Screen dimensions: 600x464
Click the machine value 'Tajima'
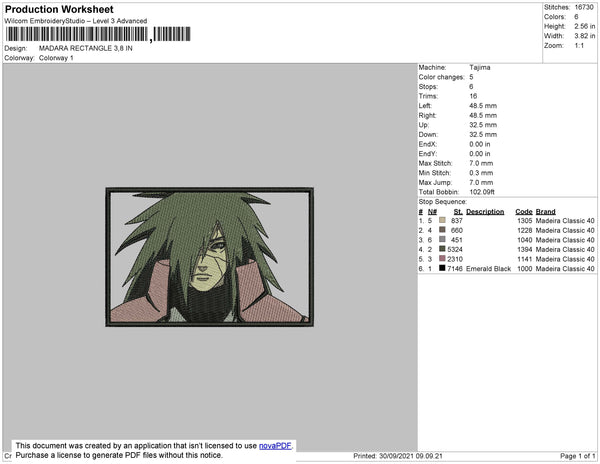pyautogui.click(x=480, y=67)
